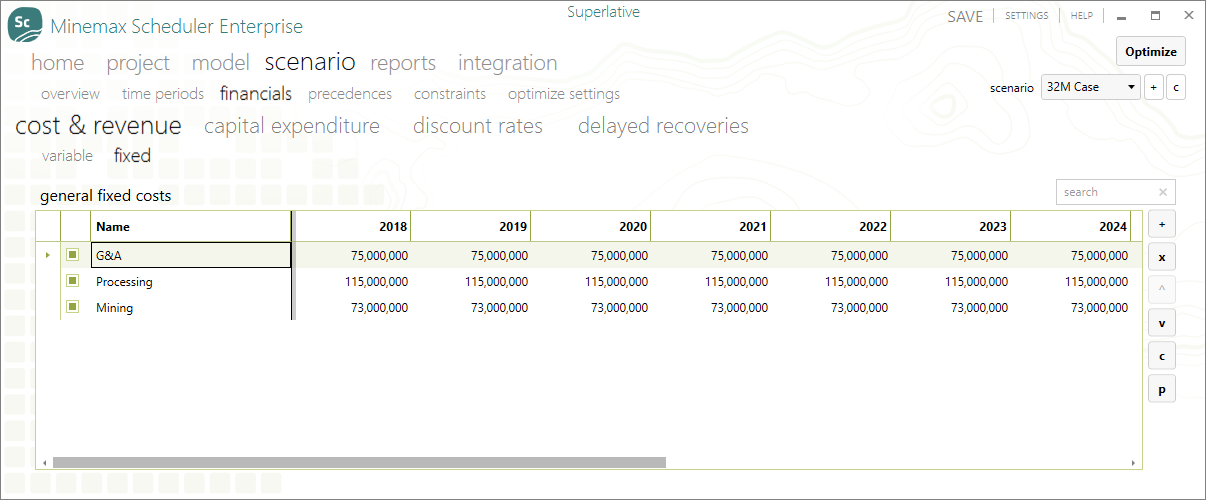Click the 2023 column header

pos(951,227)
